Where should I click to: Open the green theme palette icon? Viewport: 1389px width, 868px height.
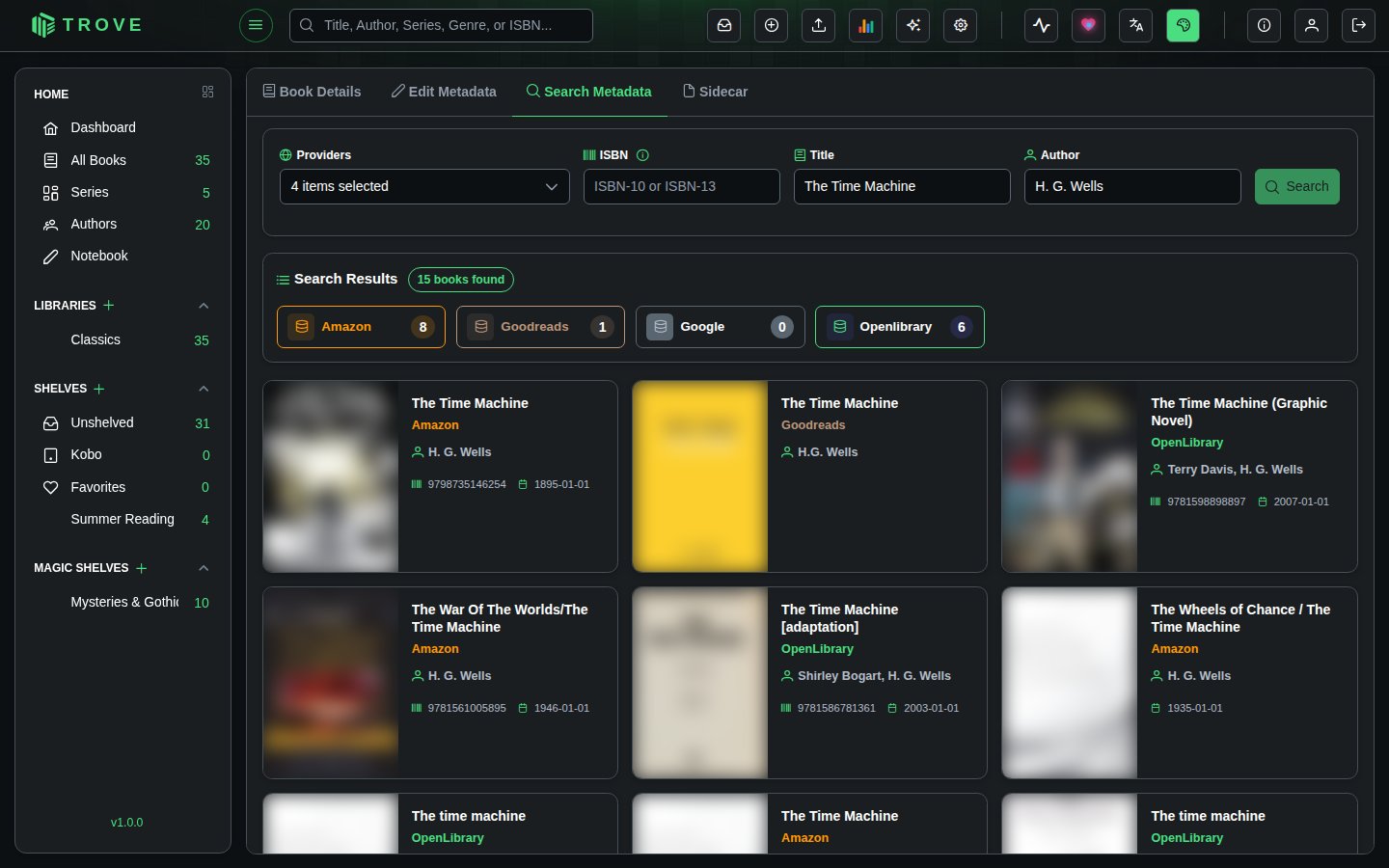pyautogui.click(x=1184, y=25)
